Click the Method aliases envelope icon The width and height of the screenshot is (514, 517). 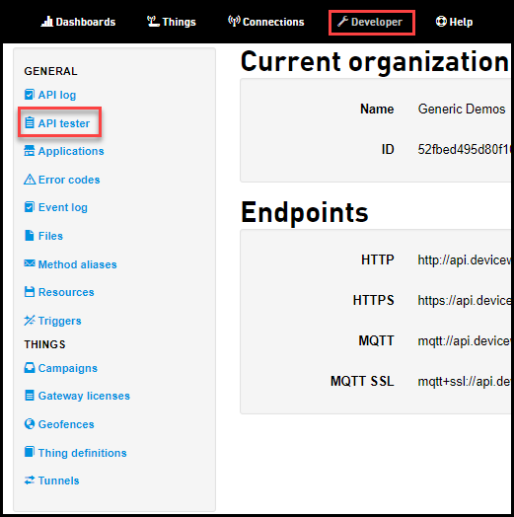29,263
